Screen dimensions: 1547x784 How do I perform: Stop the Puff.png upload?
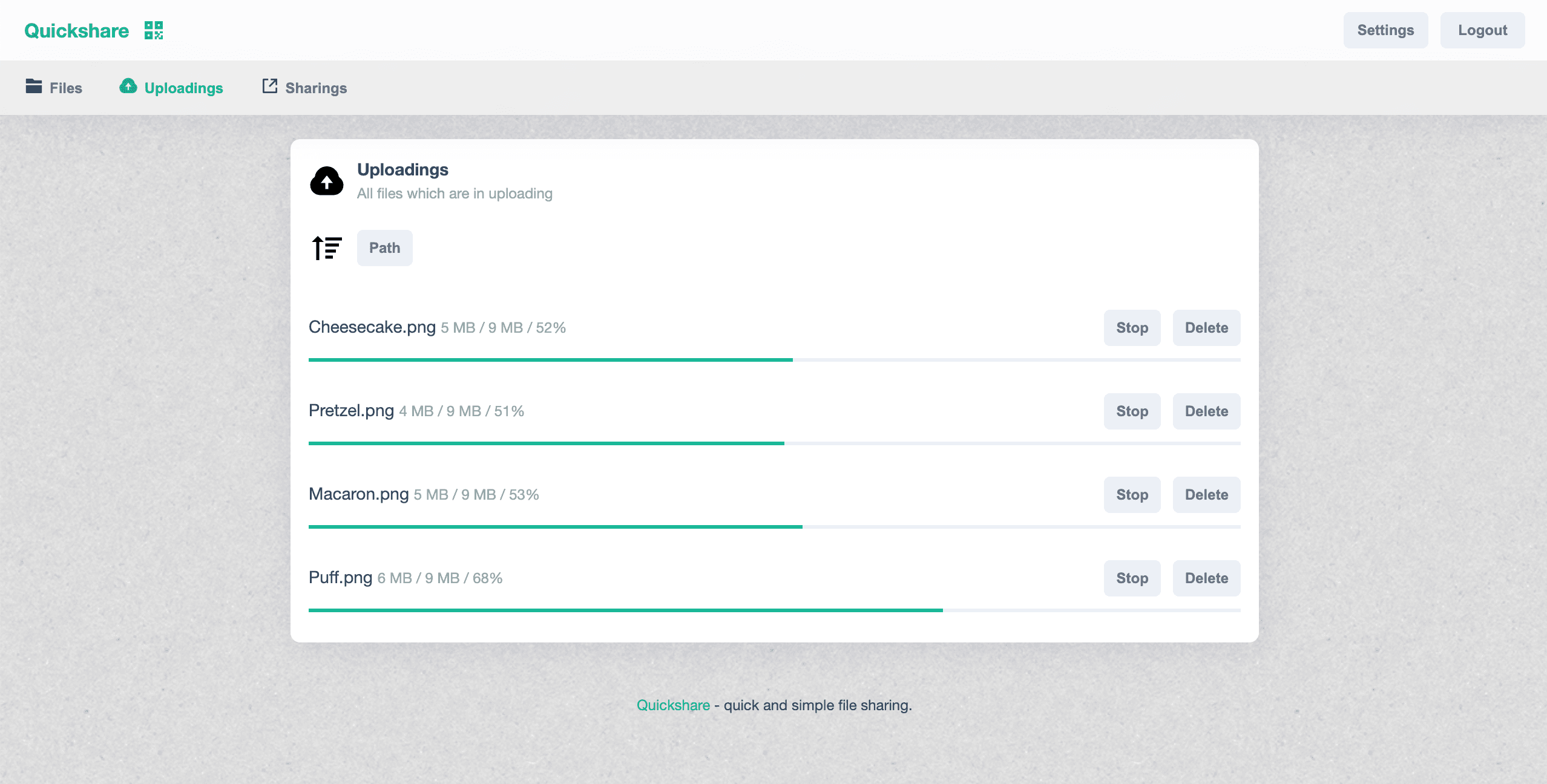[x=1132, y=578]
